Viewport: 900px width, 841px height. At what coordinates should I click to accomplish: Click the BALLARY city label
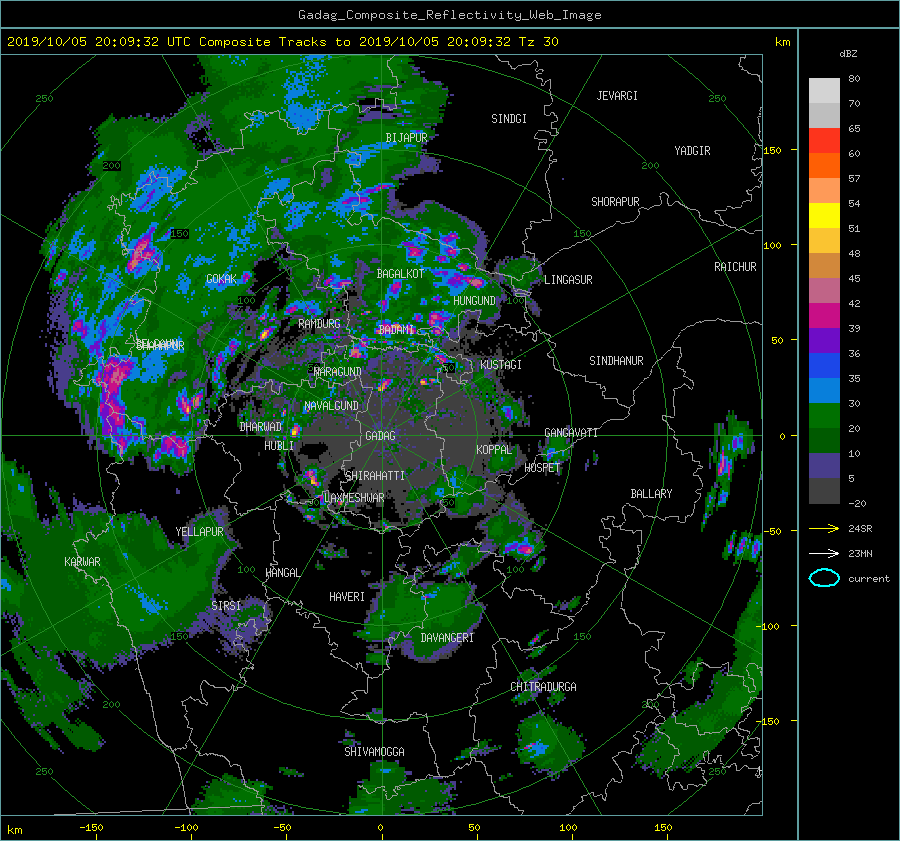(x=651, y=494)
